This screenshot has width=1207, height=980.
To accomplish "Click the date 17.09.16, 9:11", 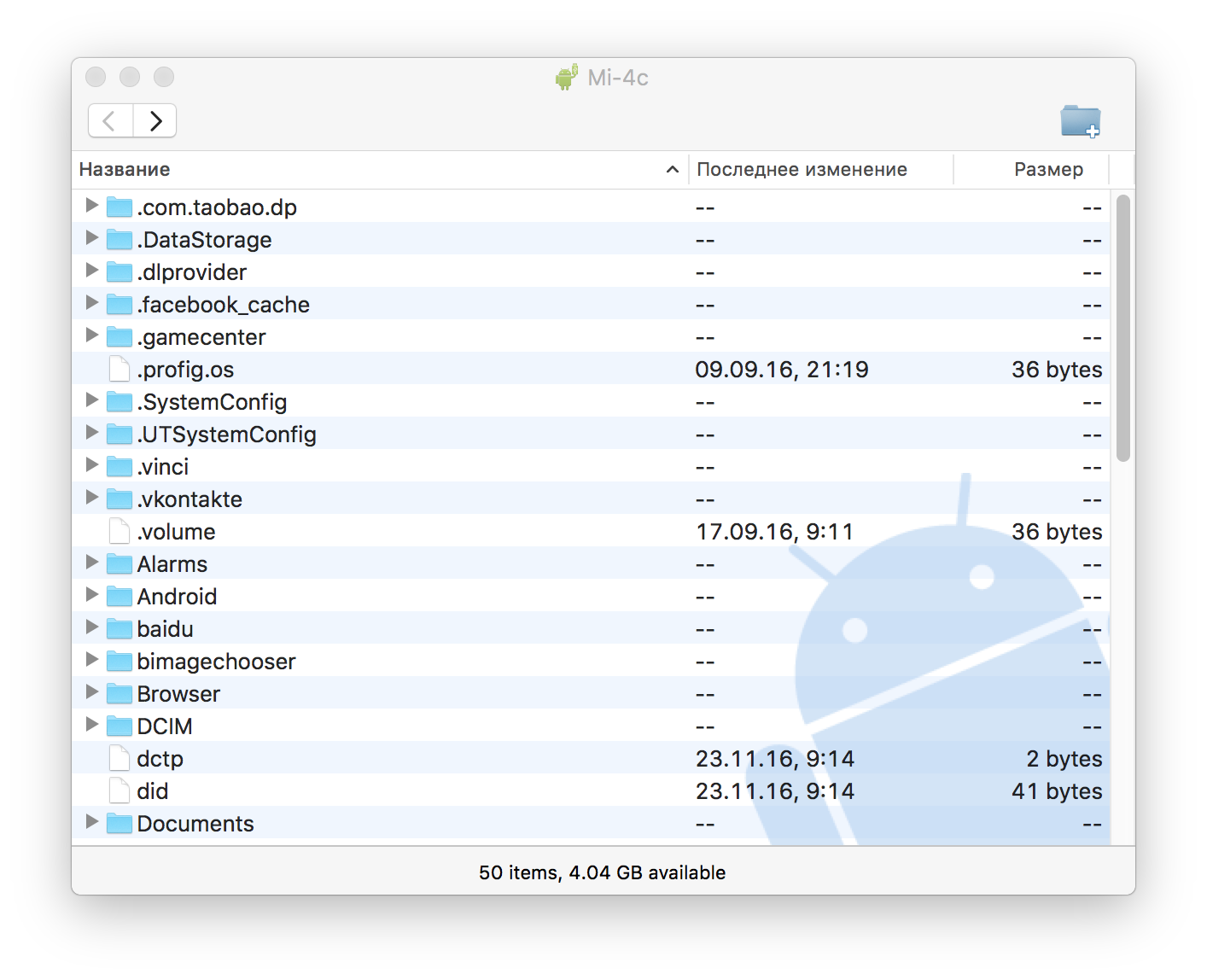I will (775, 532).
